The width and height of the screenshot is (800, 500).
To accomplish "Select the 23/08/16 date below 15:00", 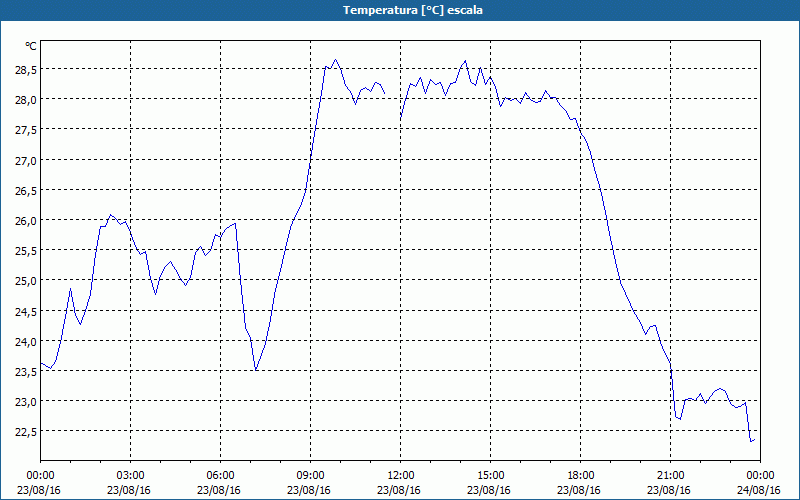I will (x=488, y=490).
